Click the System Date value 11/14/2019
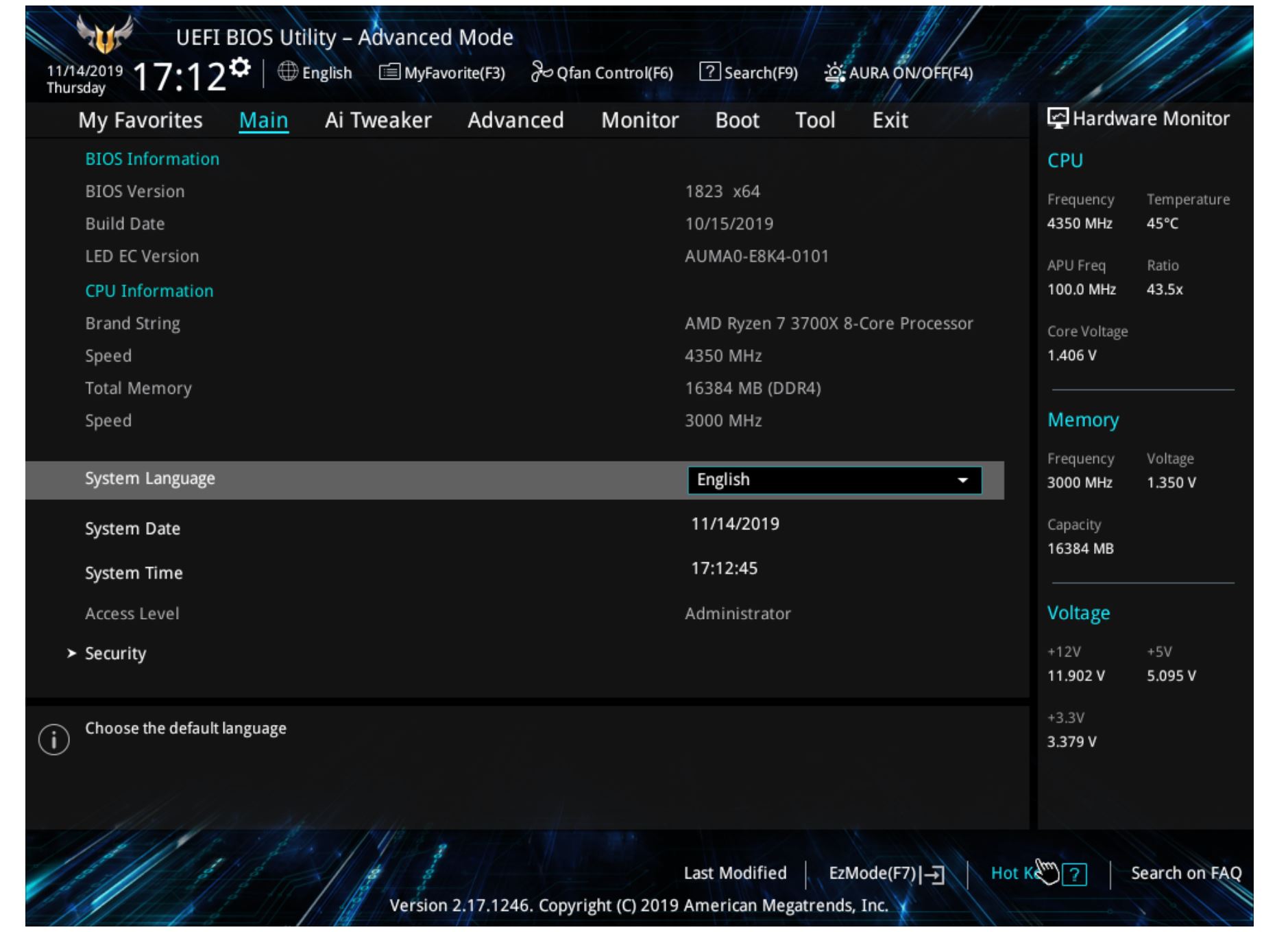The image size is (1288, 932). 735,524
